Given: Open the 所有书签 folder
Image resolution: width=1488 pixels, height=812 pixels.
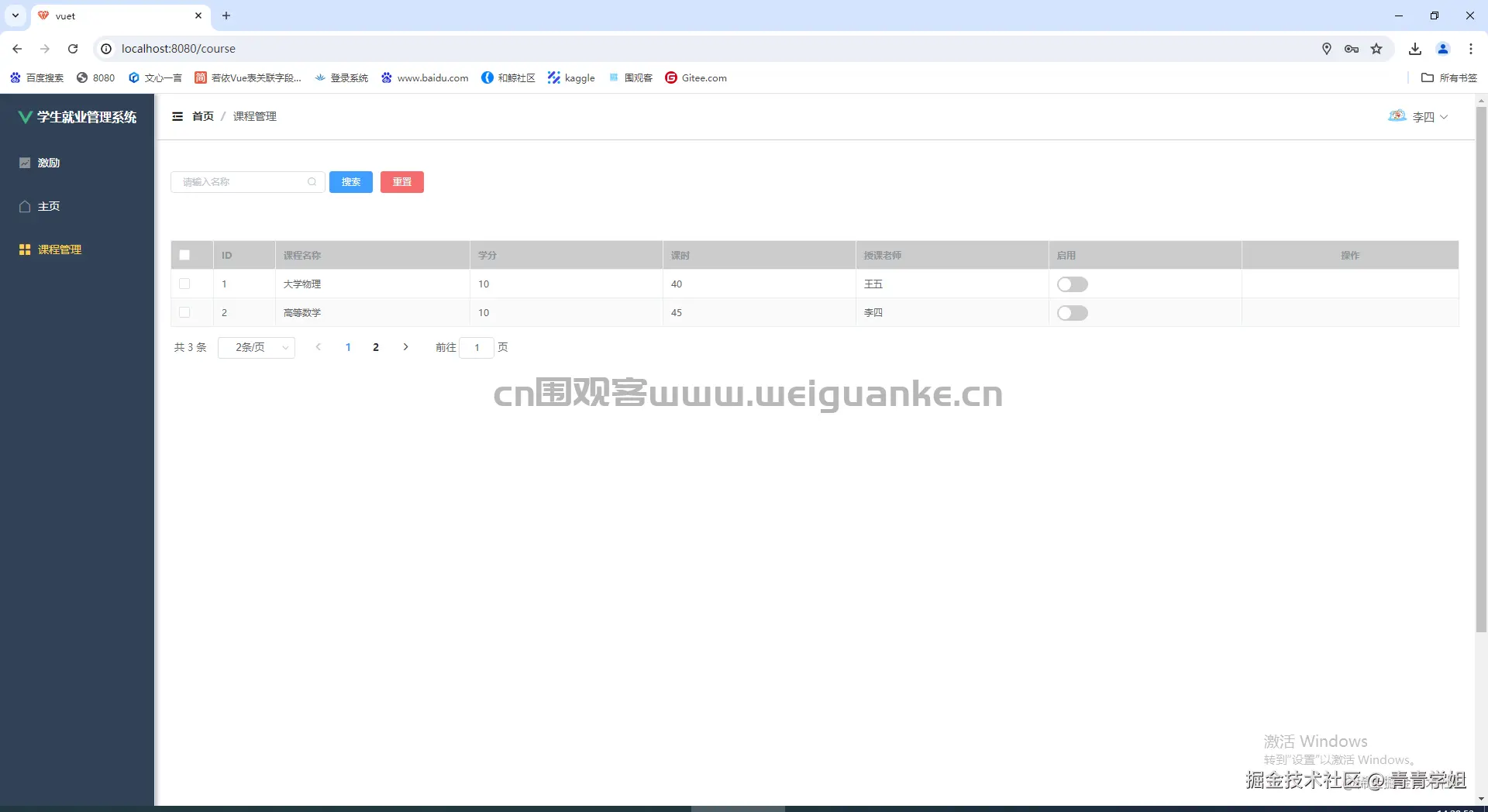Looking at the screenshot, I should (1449, 77).
